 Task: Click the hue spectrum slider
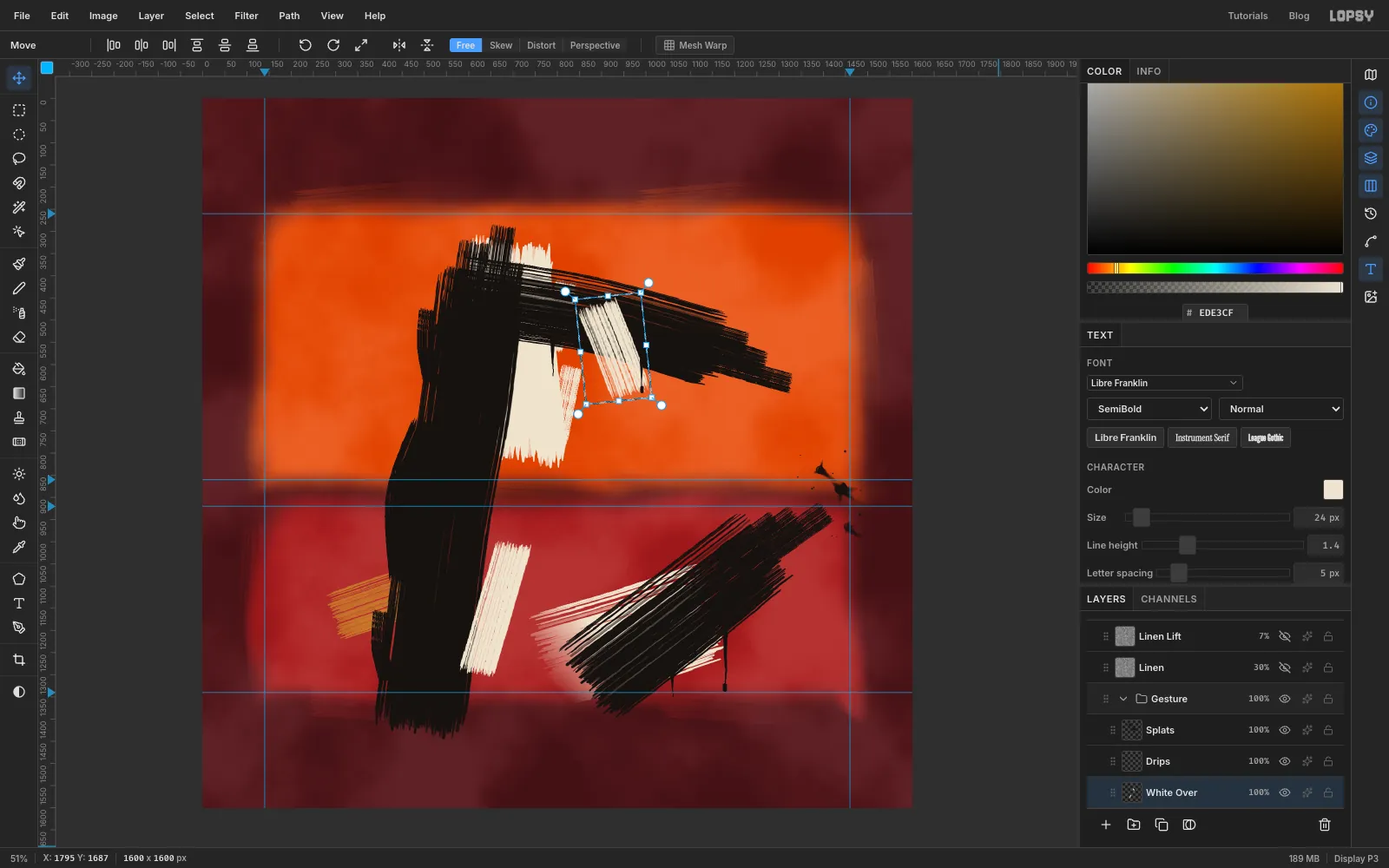click(x=1215, y=268)
